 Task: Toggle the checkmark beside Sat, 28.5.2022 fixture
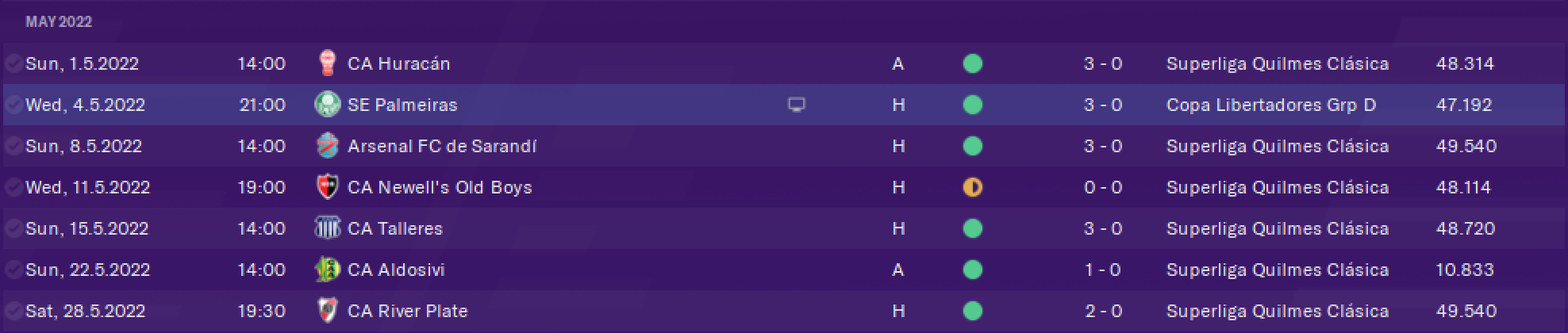coord(13,311)
